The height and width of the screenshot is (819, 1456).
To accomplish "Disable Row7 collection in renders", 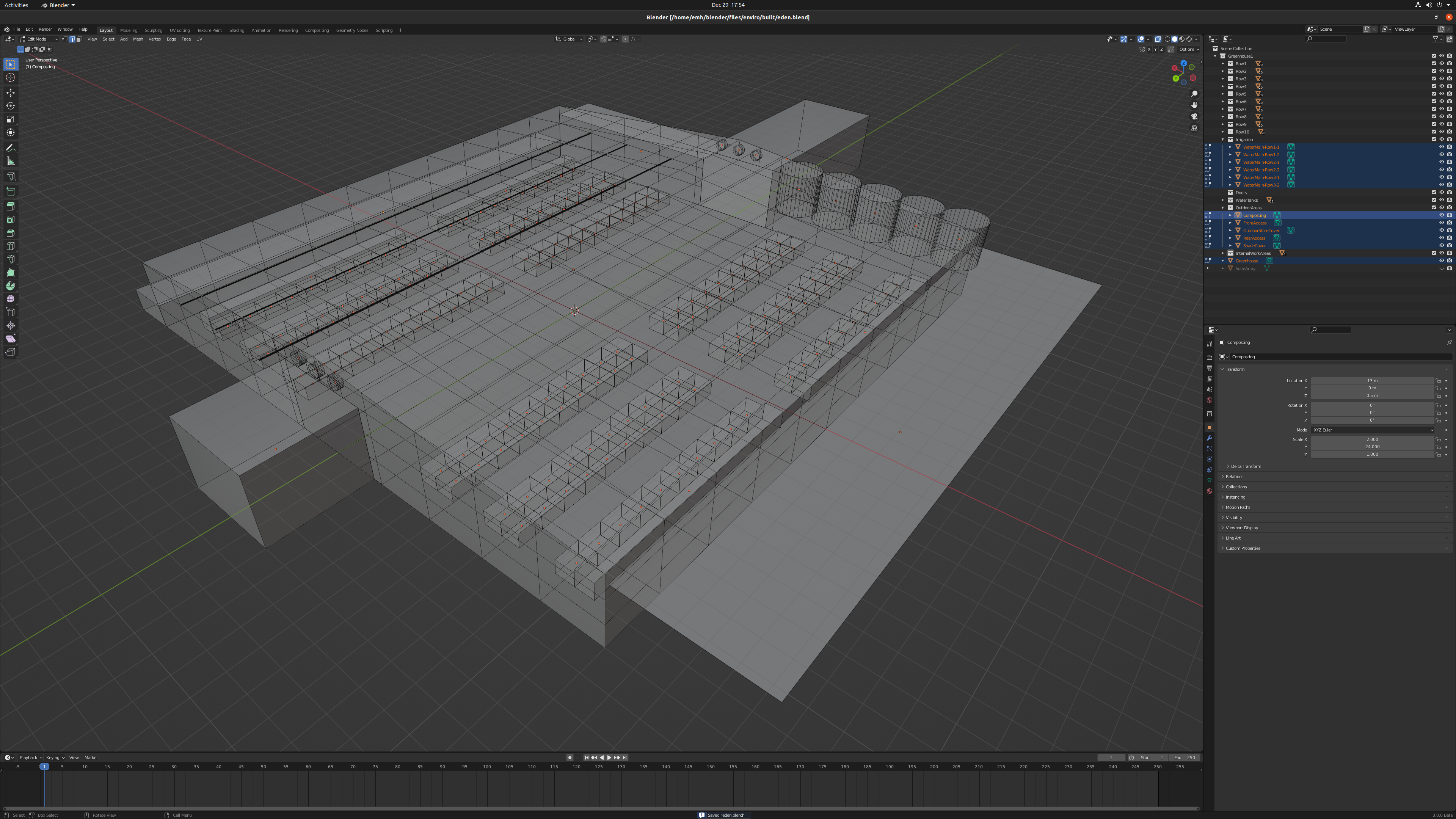I will pos(1449,109).
